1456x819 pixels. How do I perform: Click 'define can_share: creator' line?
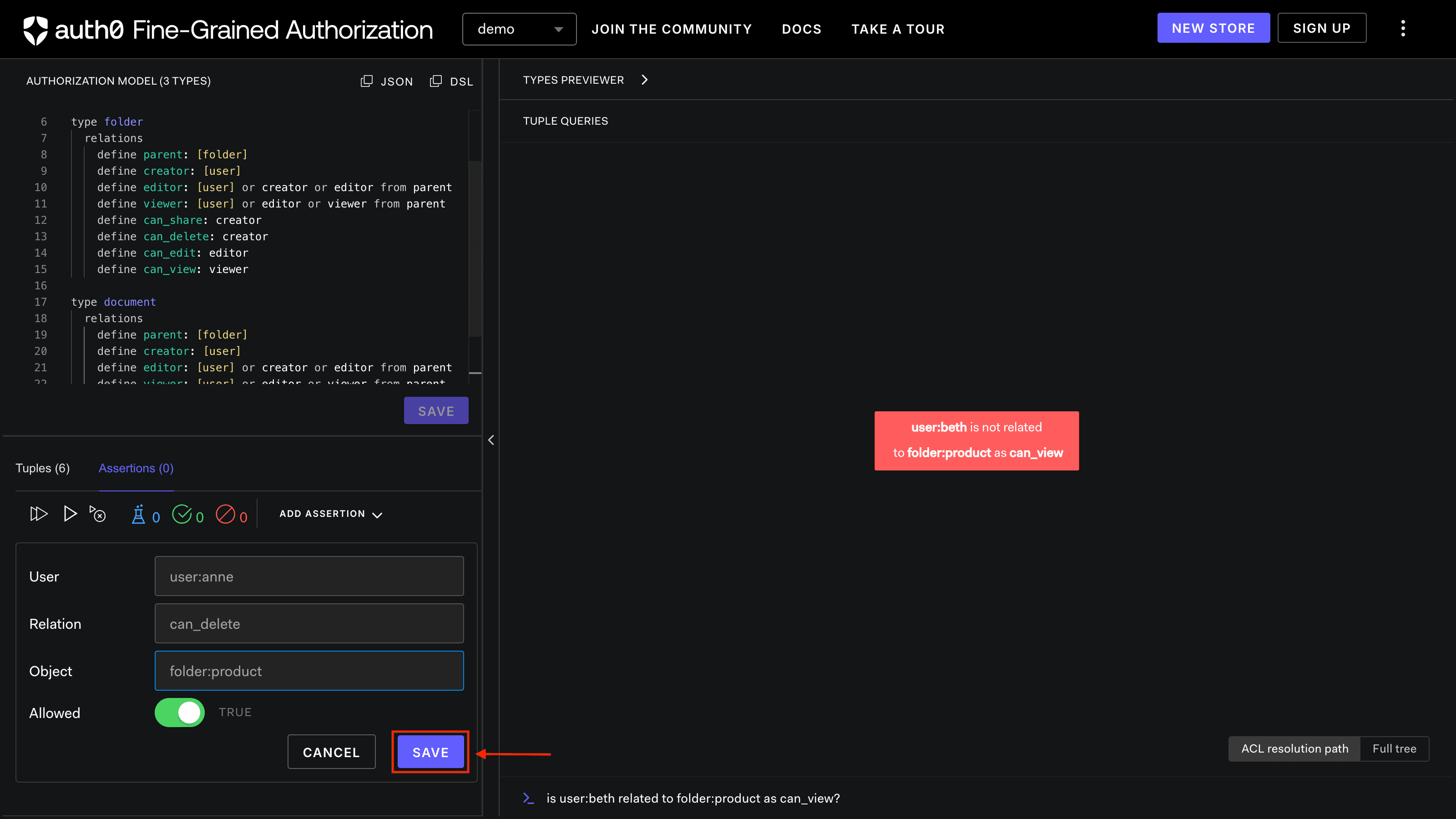click(179, 220)
